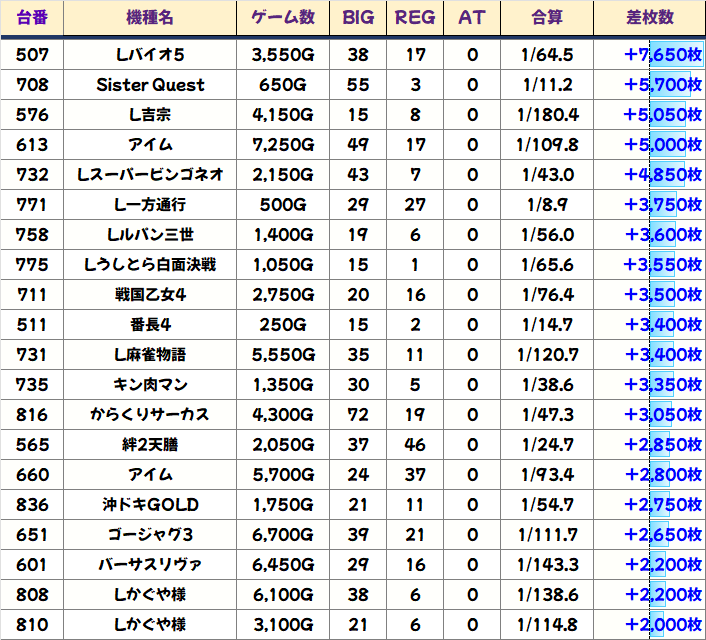
Task: Click the 1/24.7 combined ratio cell
Action: [547, 445]
